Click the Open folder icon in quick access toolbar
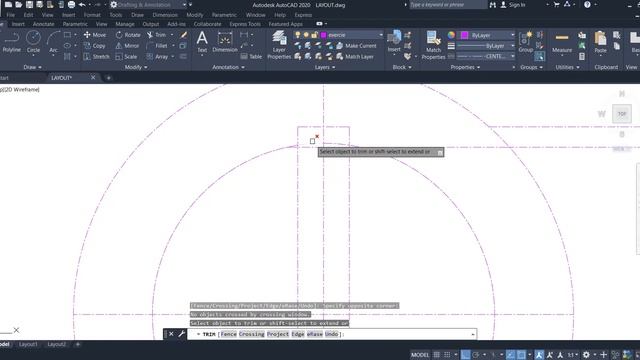Image resolution: width=640 pixels, height=360 pixels. point(19,4)
